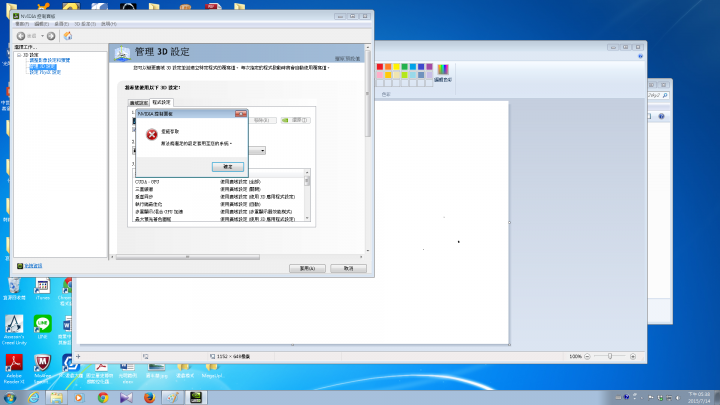Launch Google Chrome from taskbar
The width and height of the screenshot is (720, 405).
click(x=103, y=398)
